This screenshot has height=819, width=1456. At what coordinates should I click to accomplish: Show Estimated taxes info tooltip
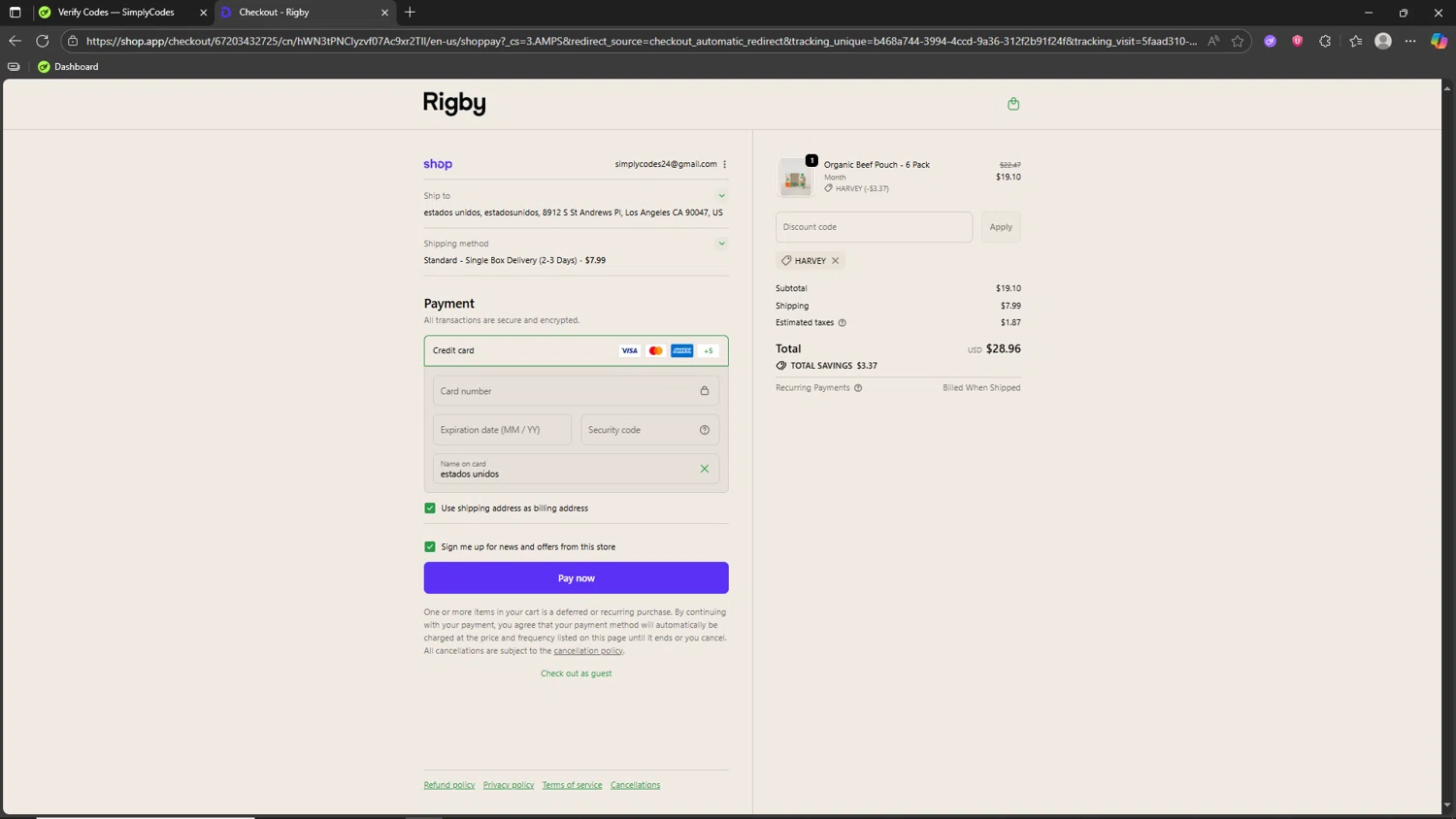[843, 323]
